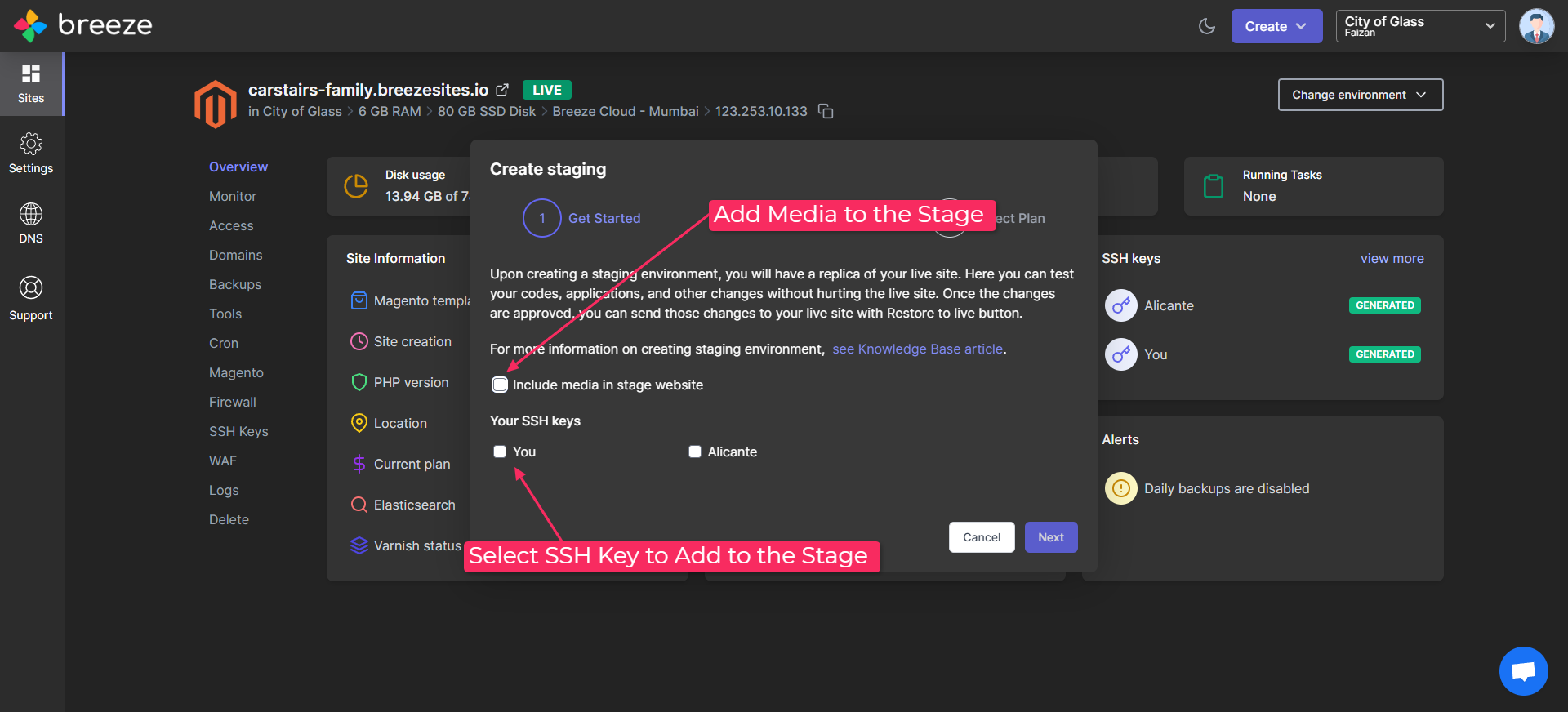Expand the City of Glass workspace selector
The height and width of the screenshot is (712, 1568).
pyautogui.click(x=1420, y=26)
